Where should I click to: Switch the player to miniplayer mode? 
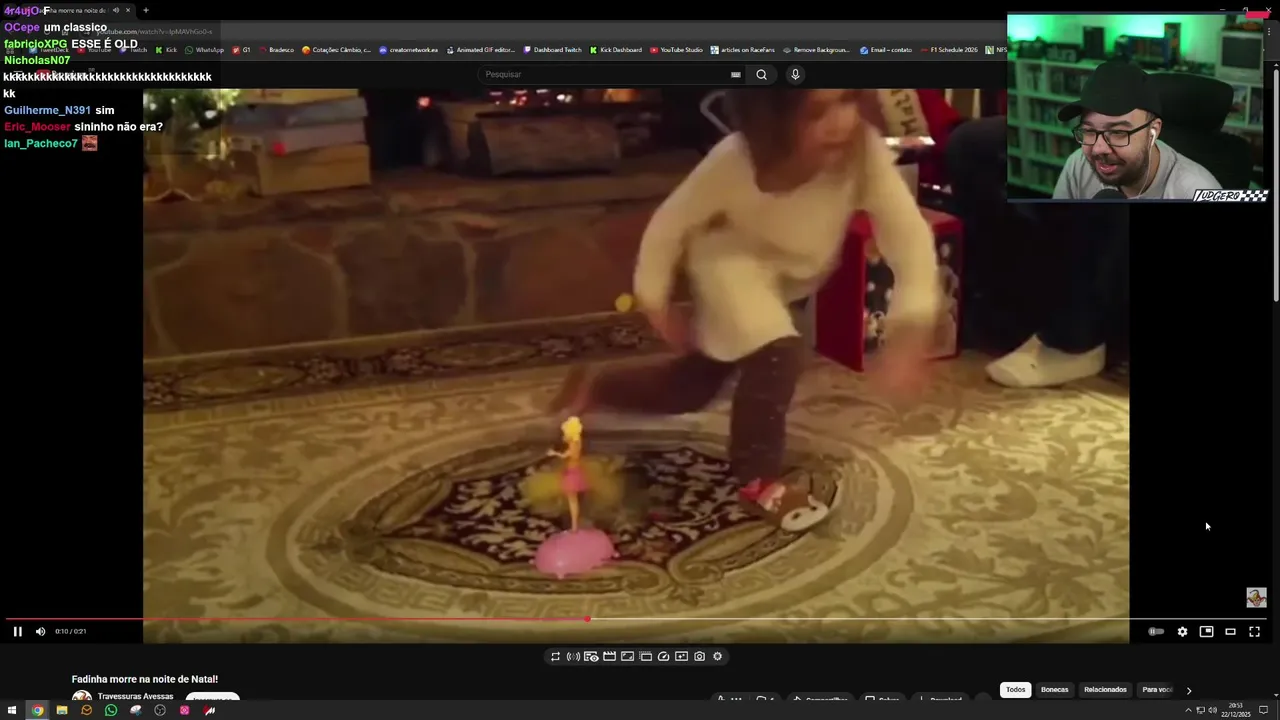tap(1206, 631)
